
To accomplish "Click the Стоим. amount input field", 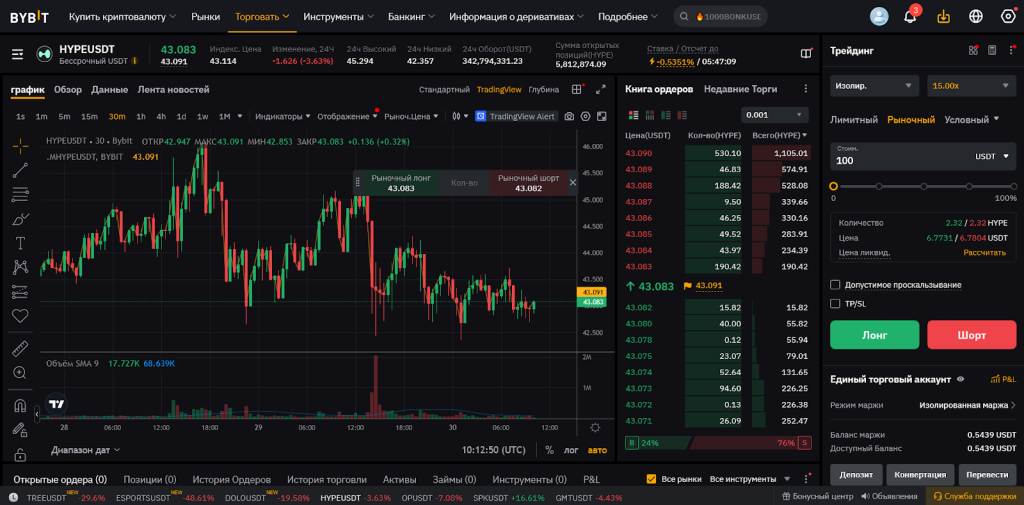I will click(895, 160).
